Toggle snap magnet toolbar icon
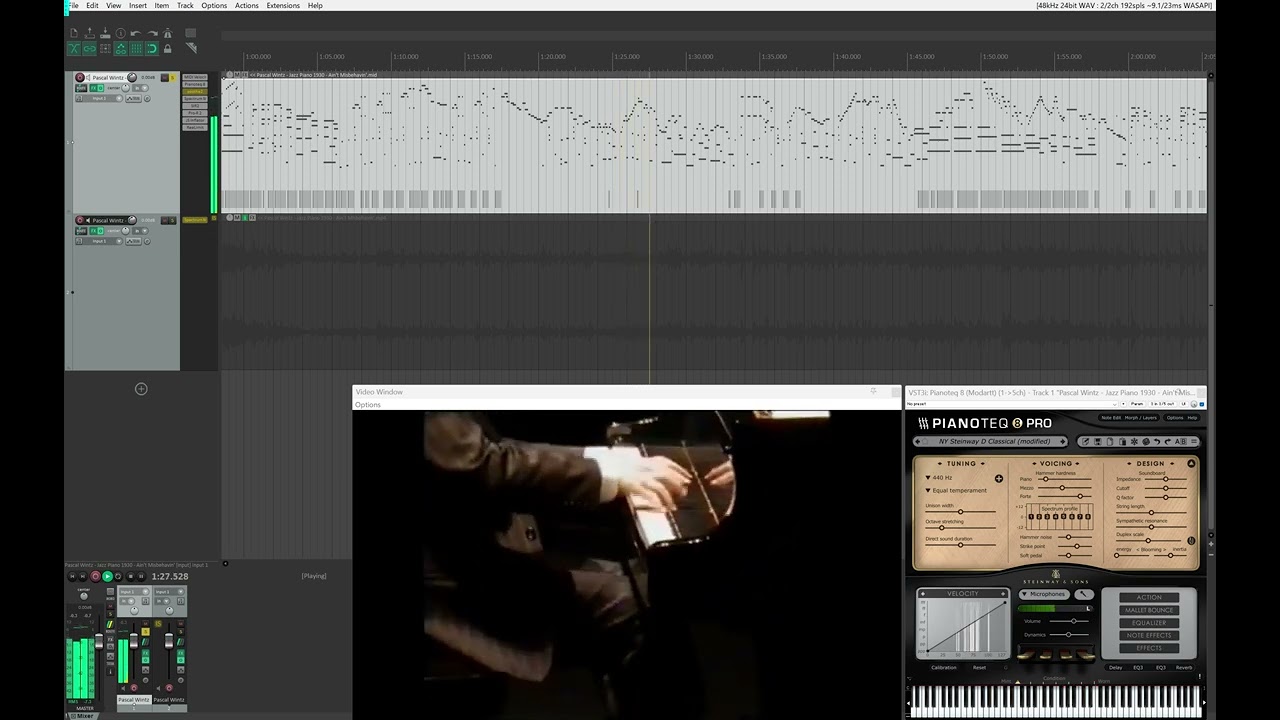Viewport: 1280px width, 720px height. click(x=152, y=49)
